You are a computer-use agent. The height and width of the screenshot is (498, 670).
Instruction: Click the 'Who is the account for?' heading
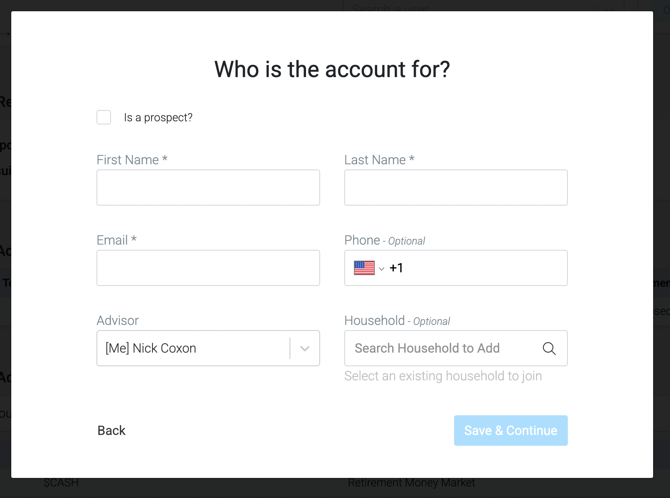pyautogui.click(x=332, y=69)
